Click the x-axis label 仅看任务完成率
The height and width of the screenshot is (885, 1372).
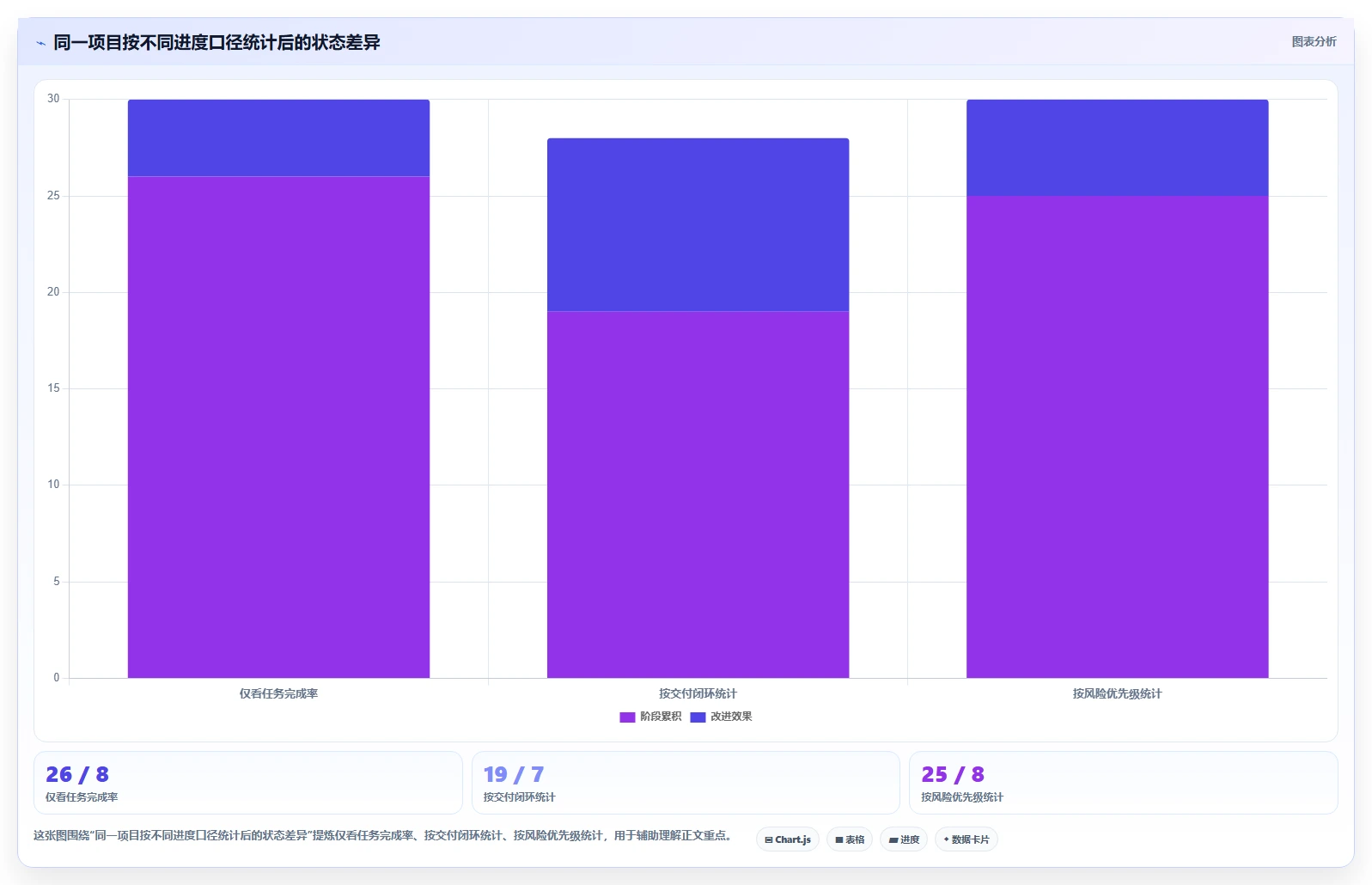click(278, 693)
